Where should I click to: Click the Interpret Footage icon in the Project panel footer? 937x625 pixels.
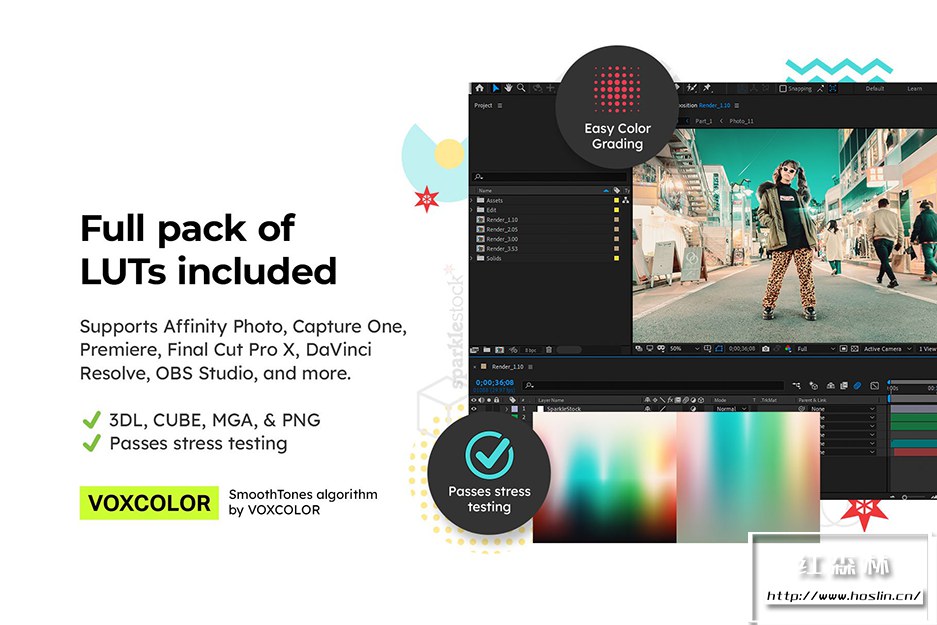click(475, 350)
